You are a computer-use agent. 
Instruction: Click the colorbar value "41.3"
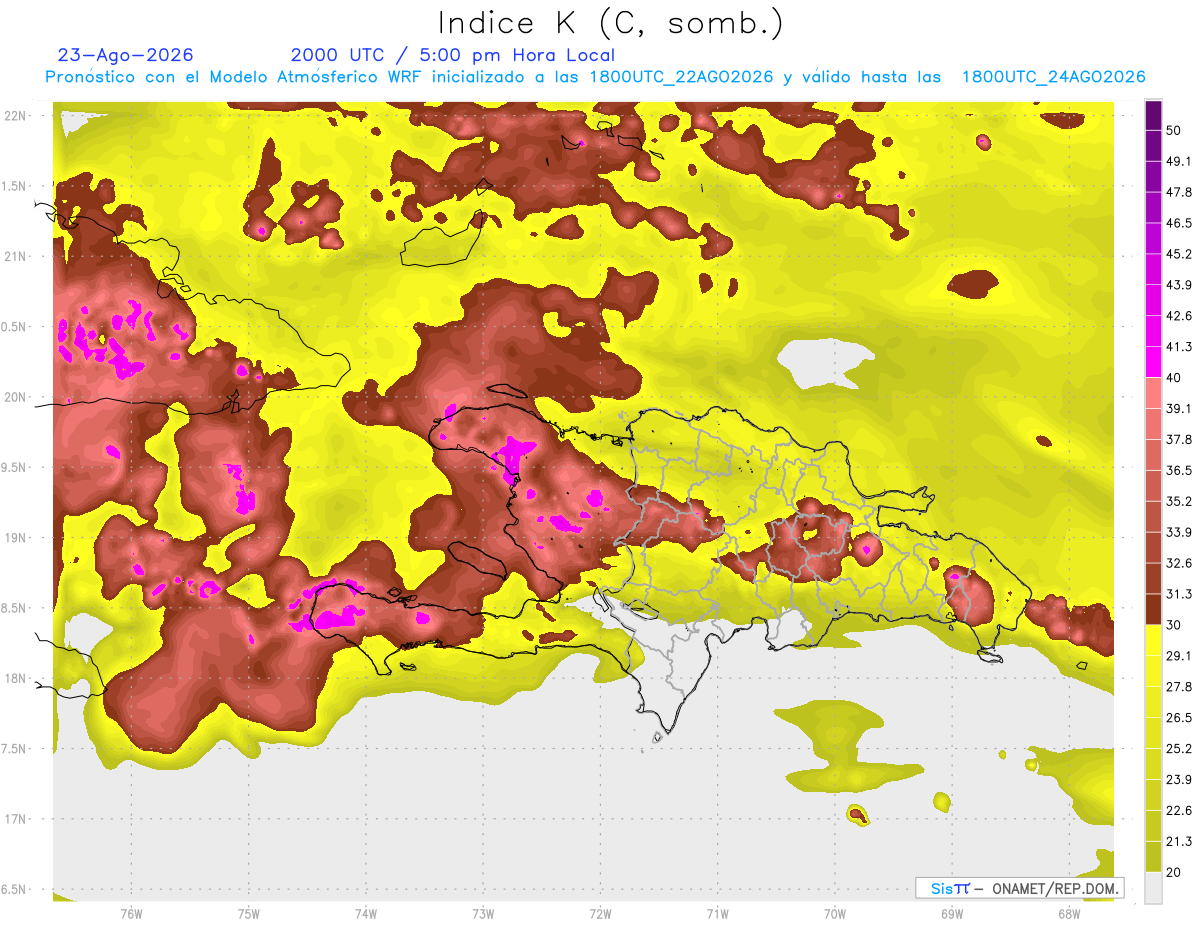pyautogui.click(x=1179, y=347)
